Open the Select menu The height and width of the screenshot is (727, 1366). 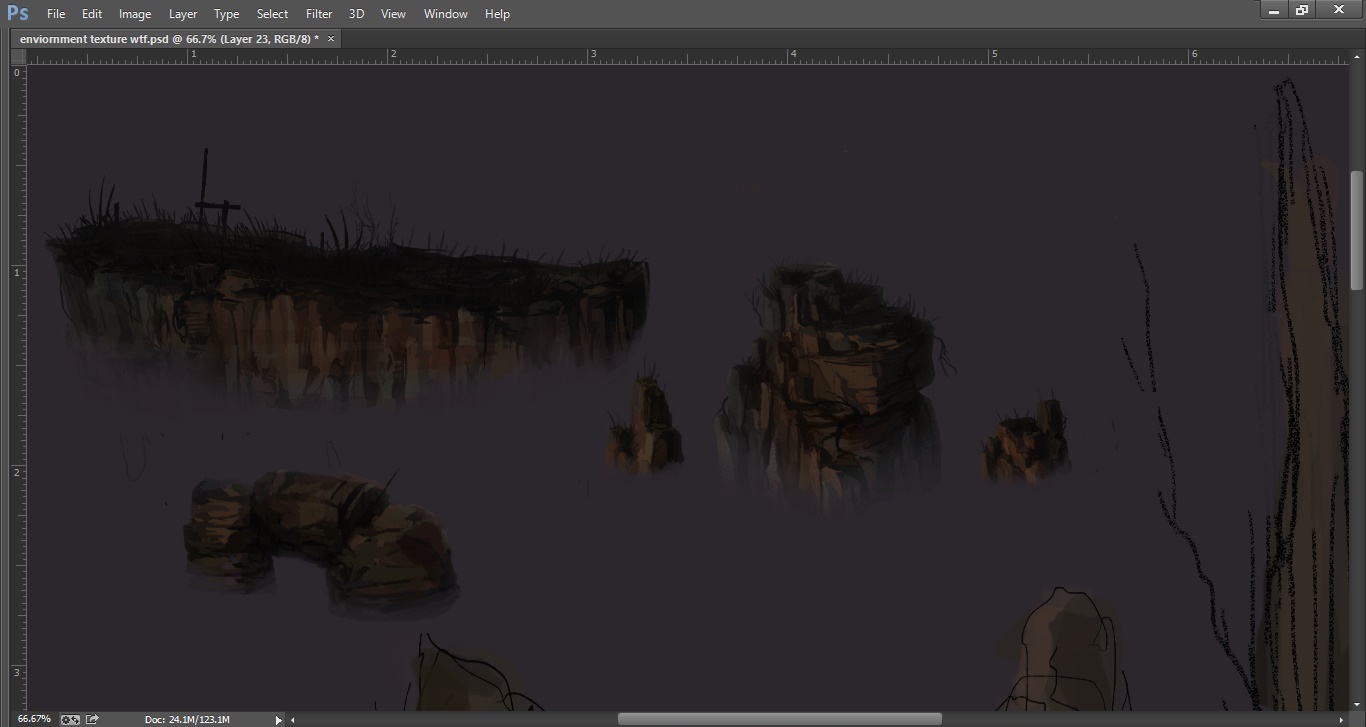pos(272,14)
